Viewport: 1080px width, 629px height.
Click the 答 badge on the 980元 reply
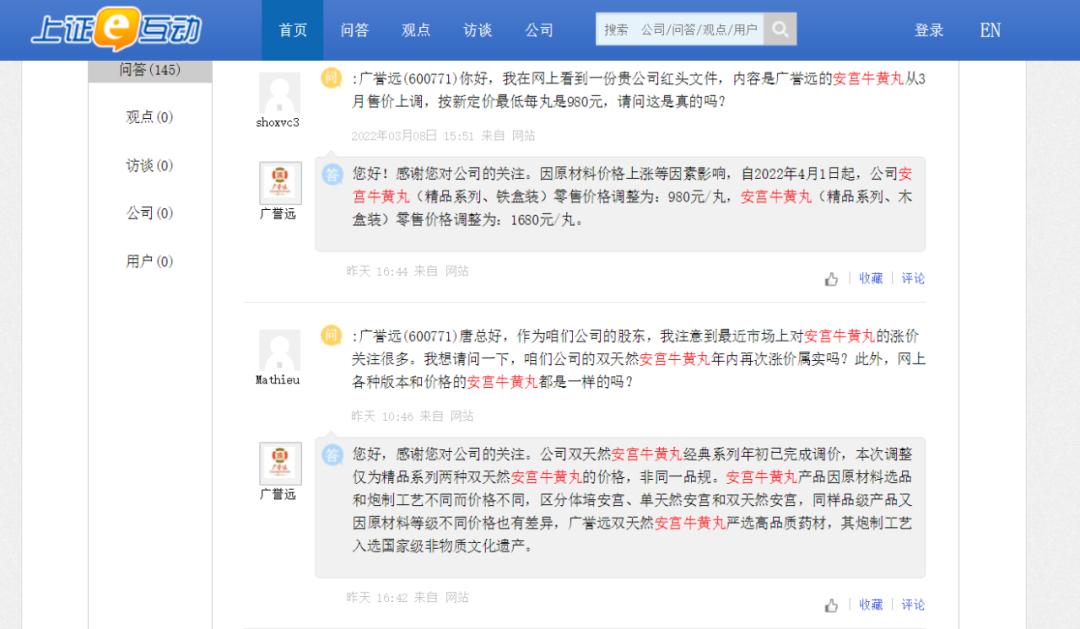(x=332, y=174)
